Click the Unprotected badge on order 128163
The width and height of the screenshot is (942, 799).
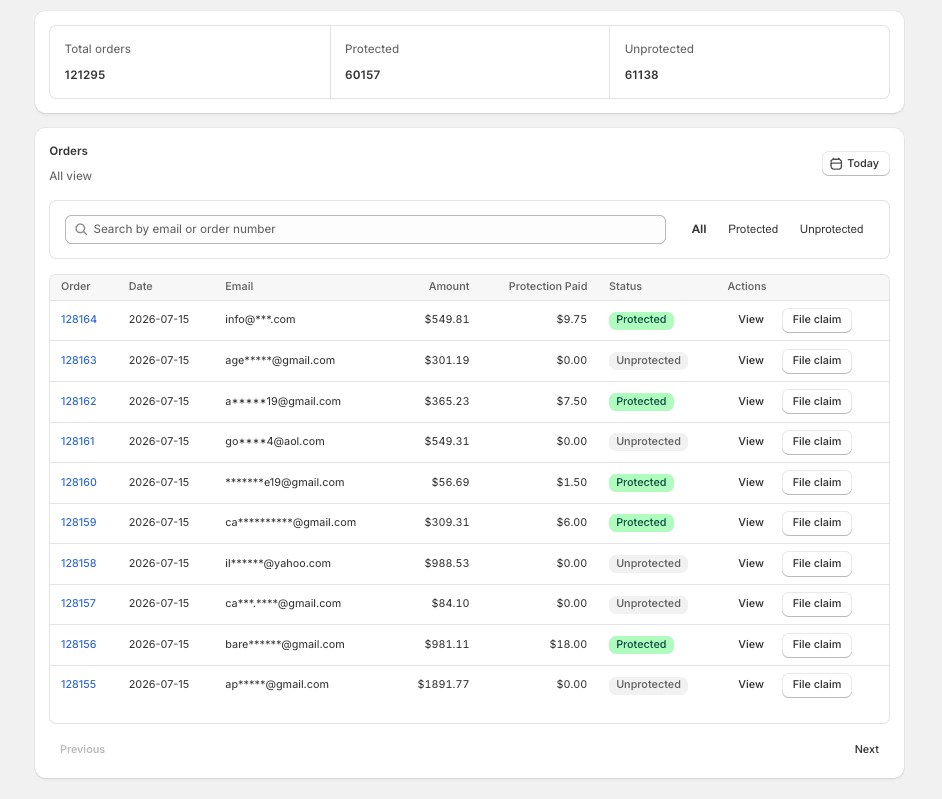(648, 360)
